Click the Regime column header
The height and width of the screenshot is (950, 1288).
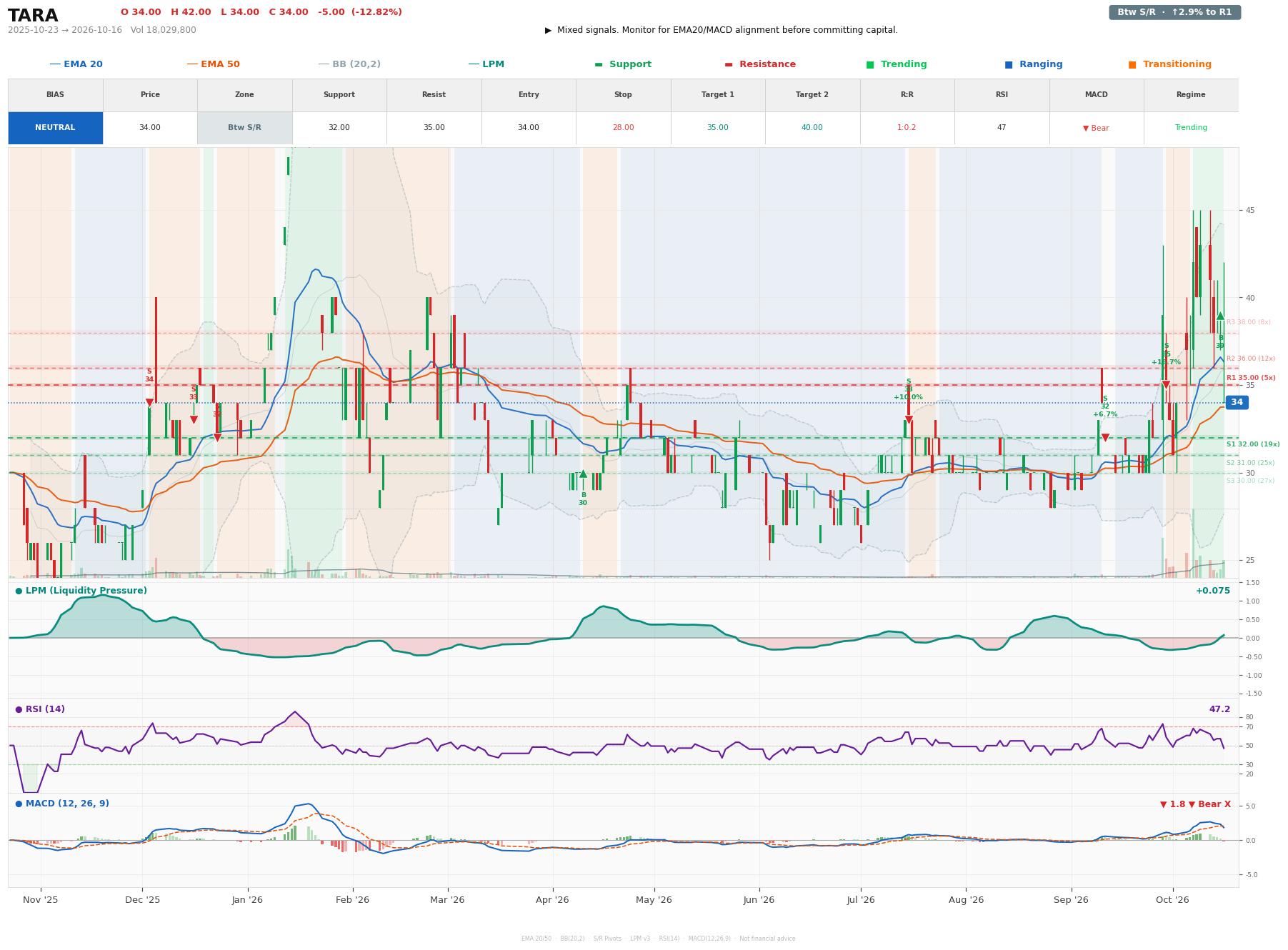point(1191,95)
